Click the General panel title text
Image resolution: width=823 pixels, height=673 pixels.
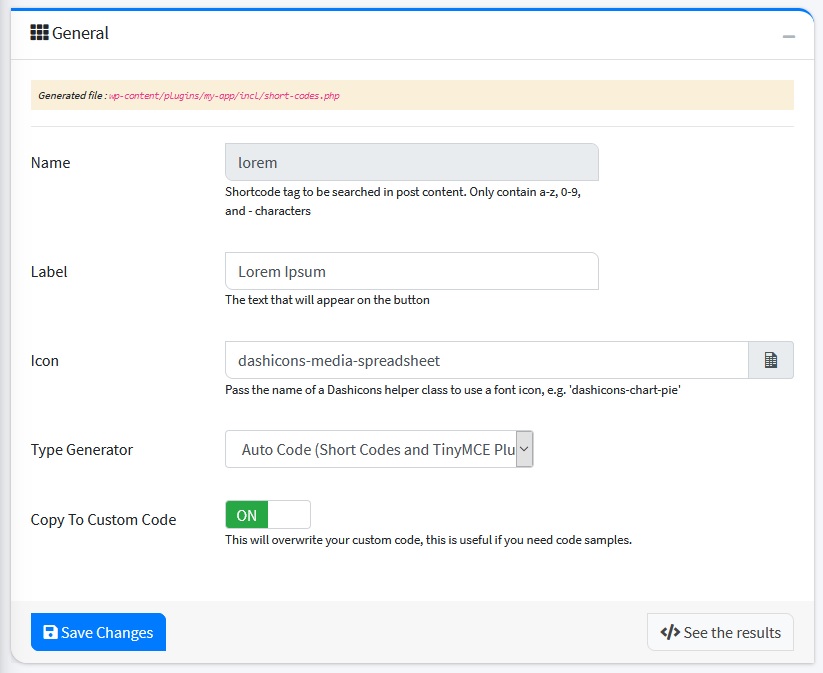pyautogui.click(x=80, y=33)
